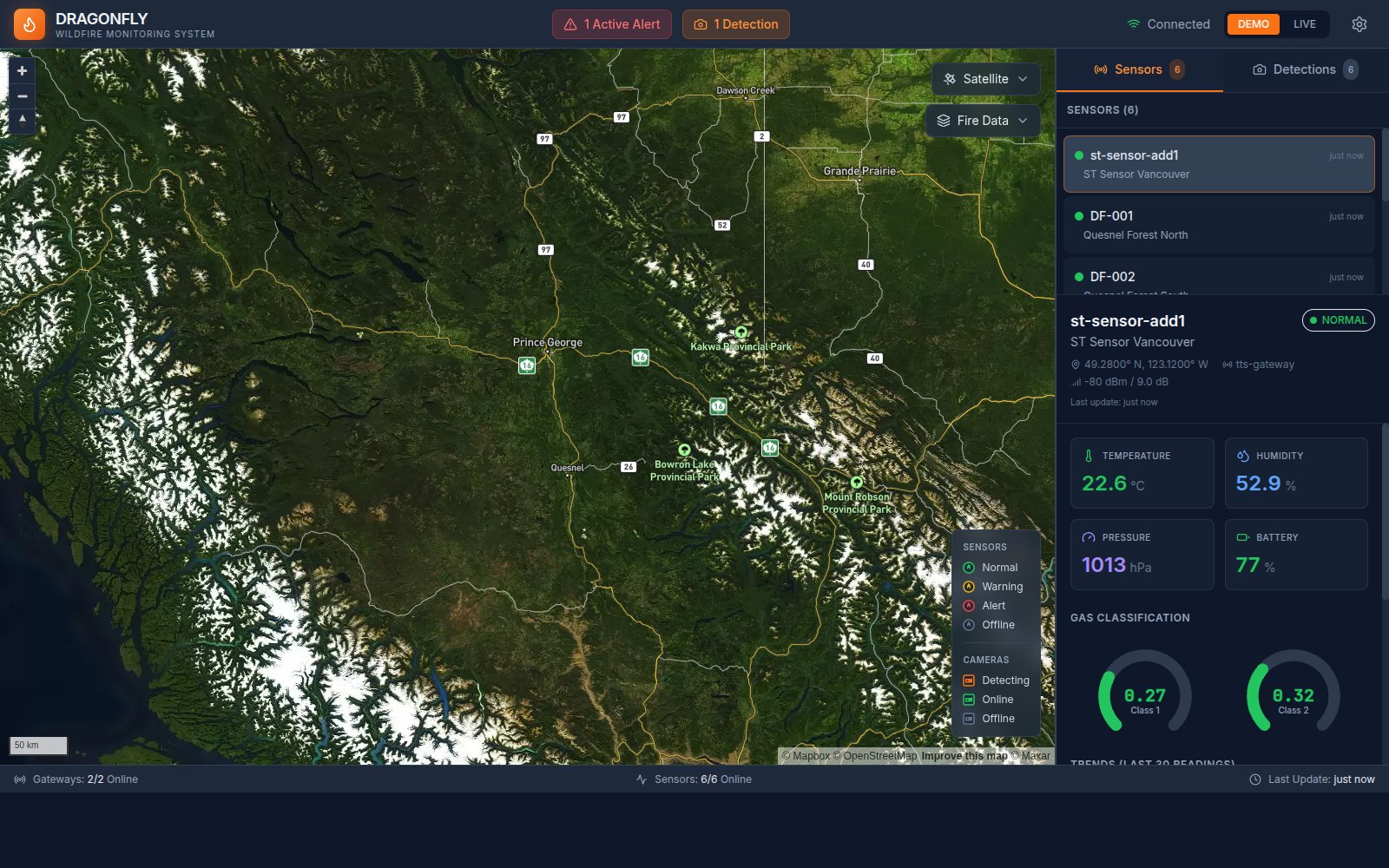Click the 'GAS CLASSIFICATION' section heading

1130,618
